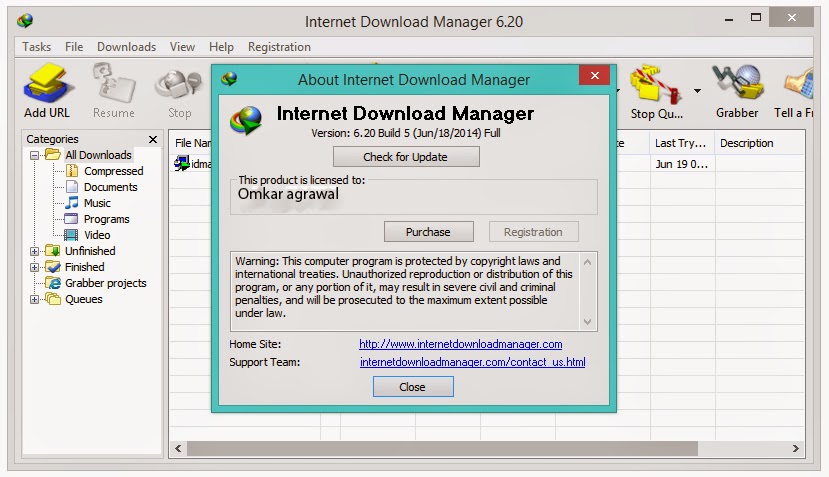Open the Tasks menu
Viewport: 829px width, 477px height.
(36, 47)
